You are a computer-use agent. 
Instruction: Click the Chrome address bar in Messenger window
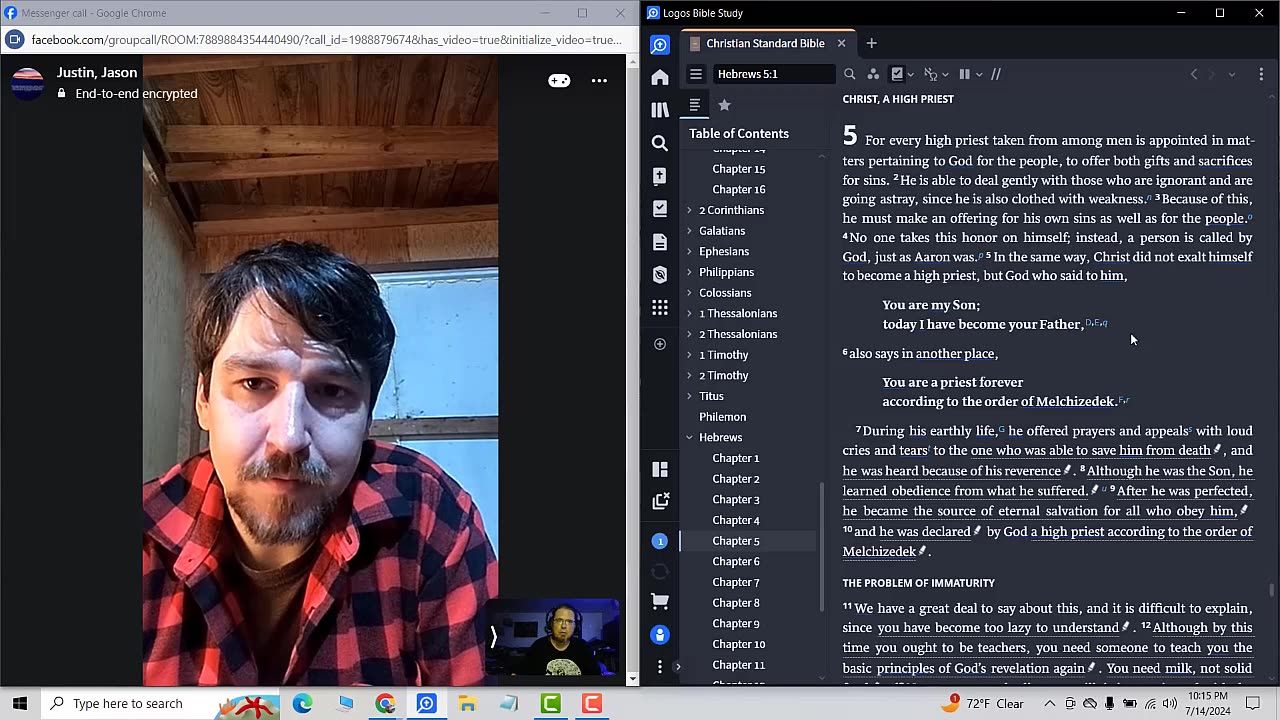coord(326,40)
